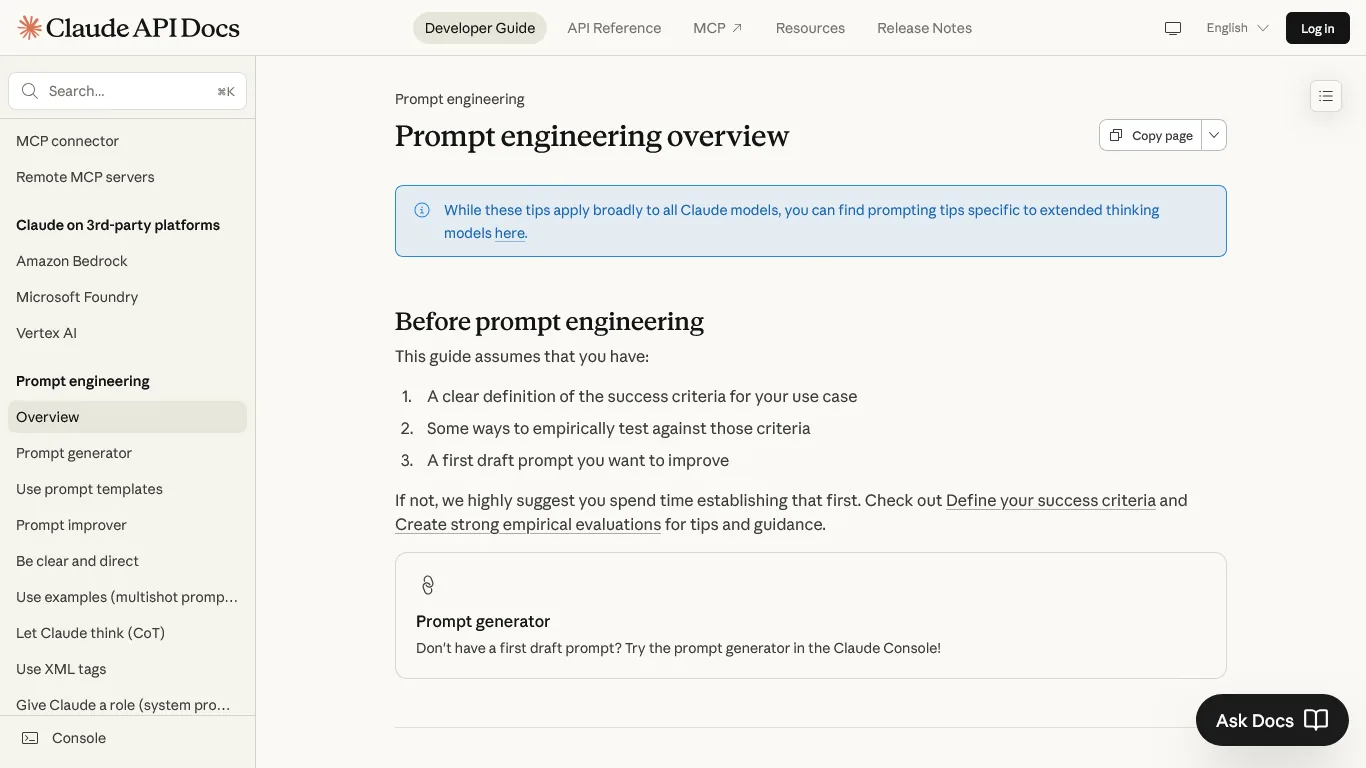
Task: Open Prompt generator in sidebar
Action: [x=127, y=453]
